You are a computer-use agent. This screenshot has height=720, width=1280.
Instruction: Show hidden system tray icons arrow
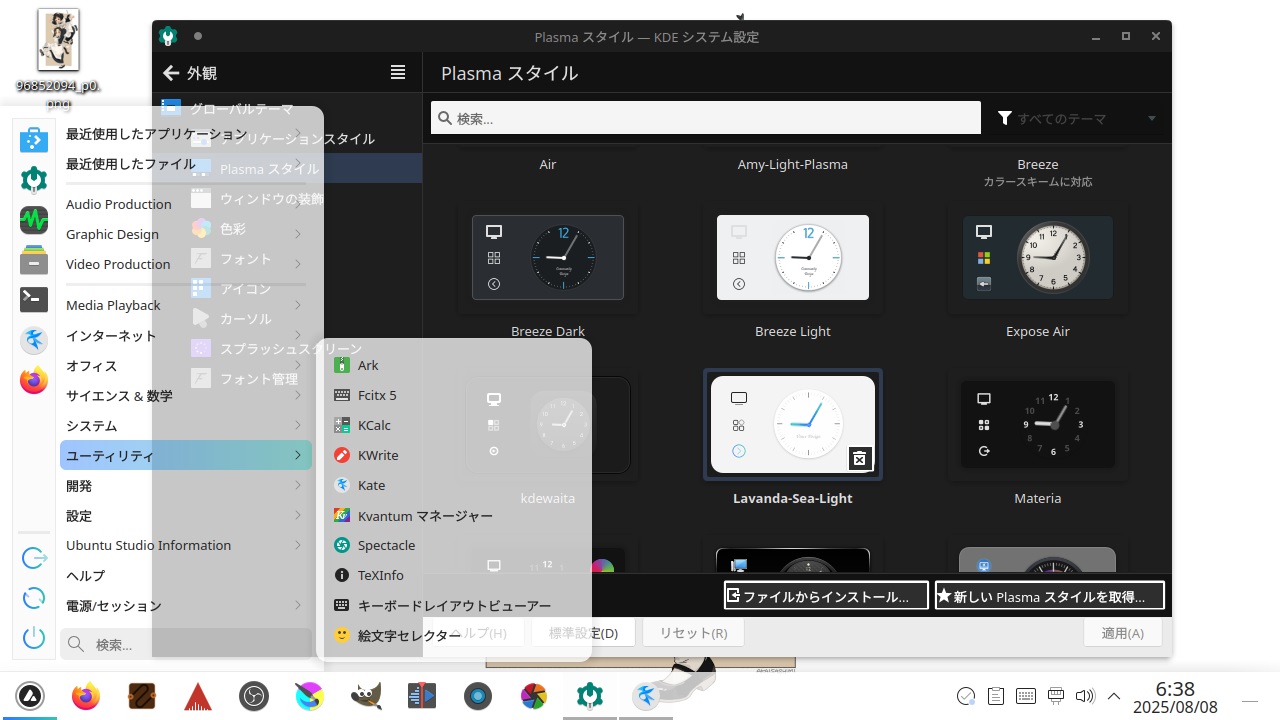point(1114,696)
